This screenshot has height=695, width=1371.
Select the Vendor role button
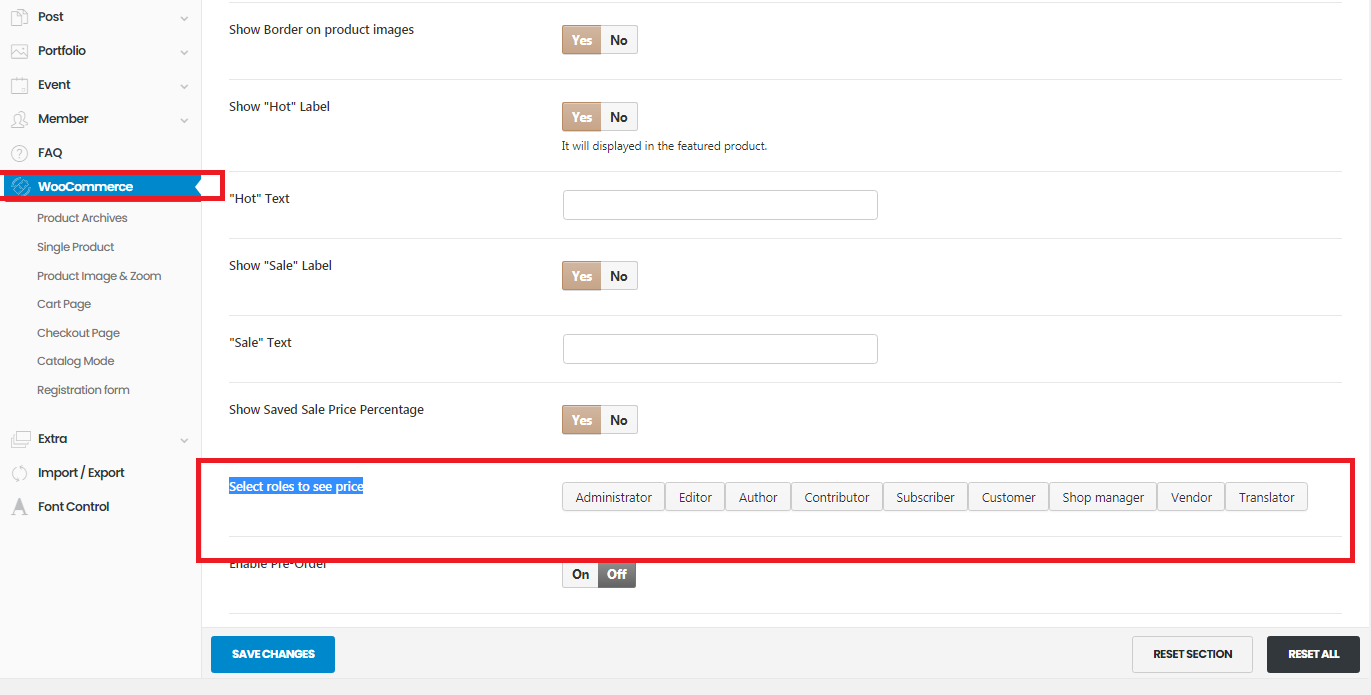(1191, 497)
